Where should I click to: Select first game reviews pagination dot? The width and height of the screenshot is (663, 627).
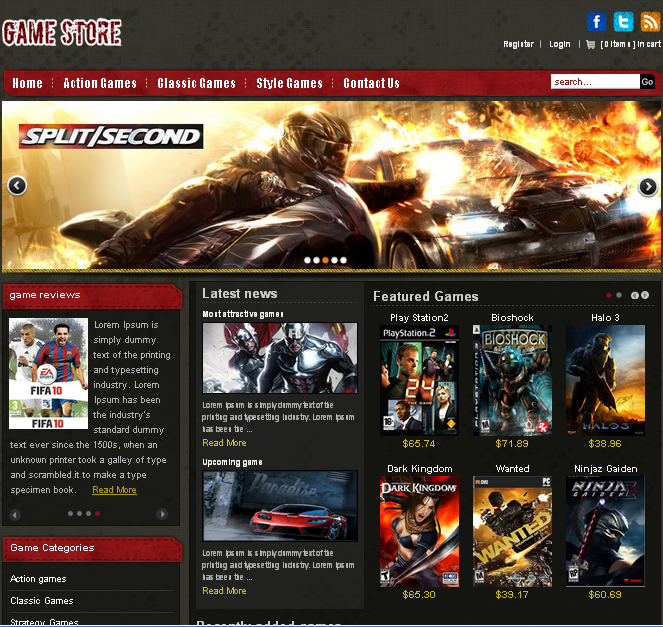(x=71, y=513)
